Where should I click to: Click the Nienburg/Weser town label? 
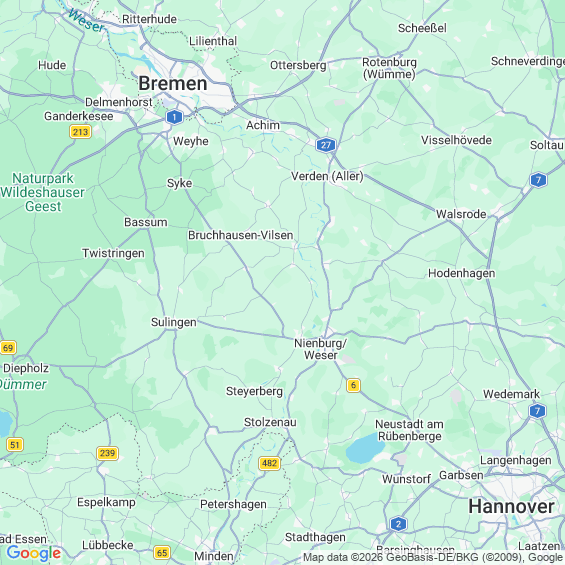coord(320,349)
